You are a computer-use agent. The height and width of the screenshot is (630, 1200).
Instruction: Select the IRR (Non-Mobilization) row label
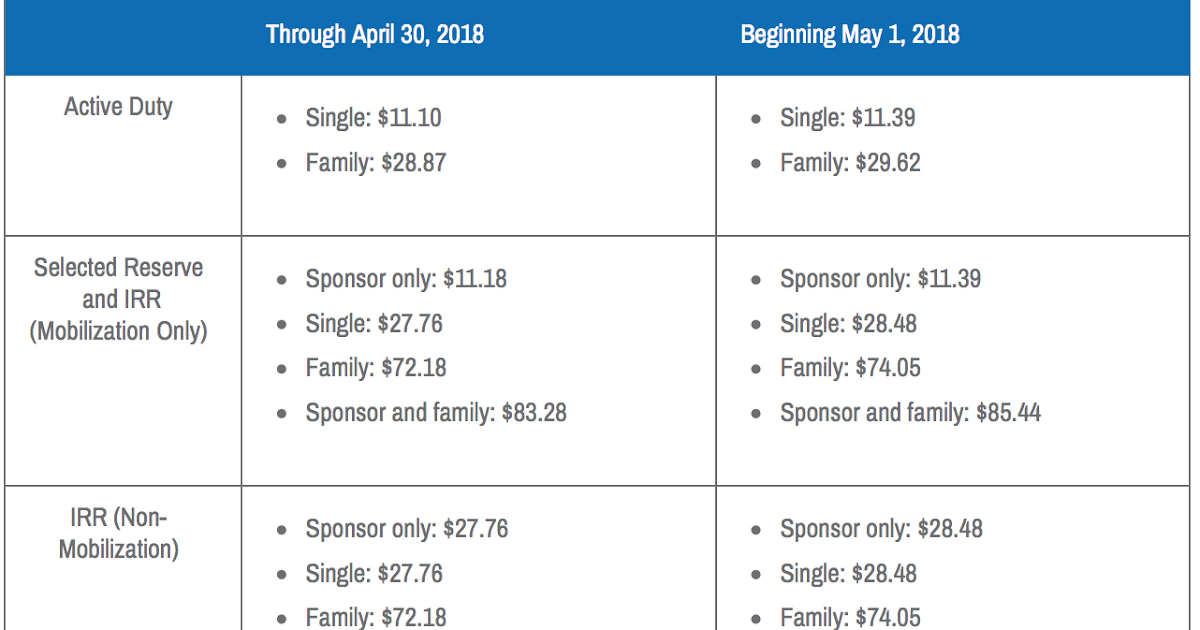pyautogui.click(x=118, y=533)
